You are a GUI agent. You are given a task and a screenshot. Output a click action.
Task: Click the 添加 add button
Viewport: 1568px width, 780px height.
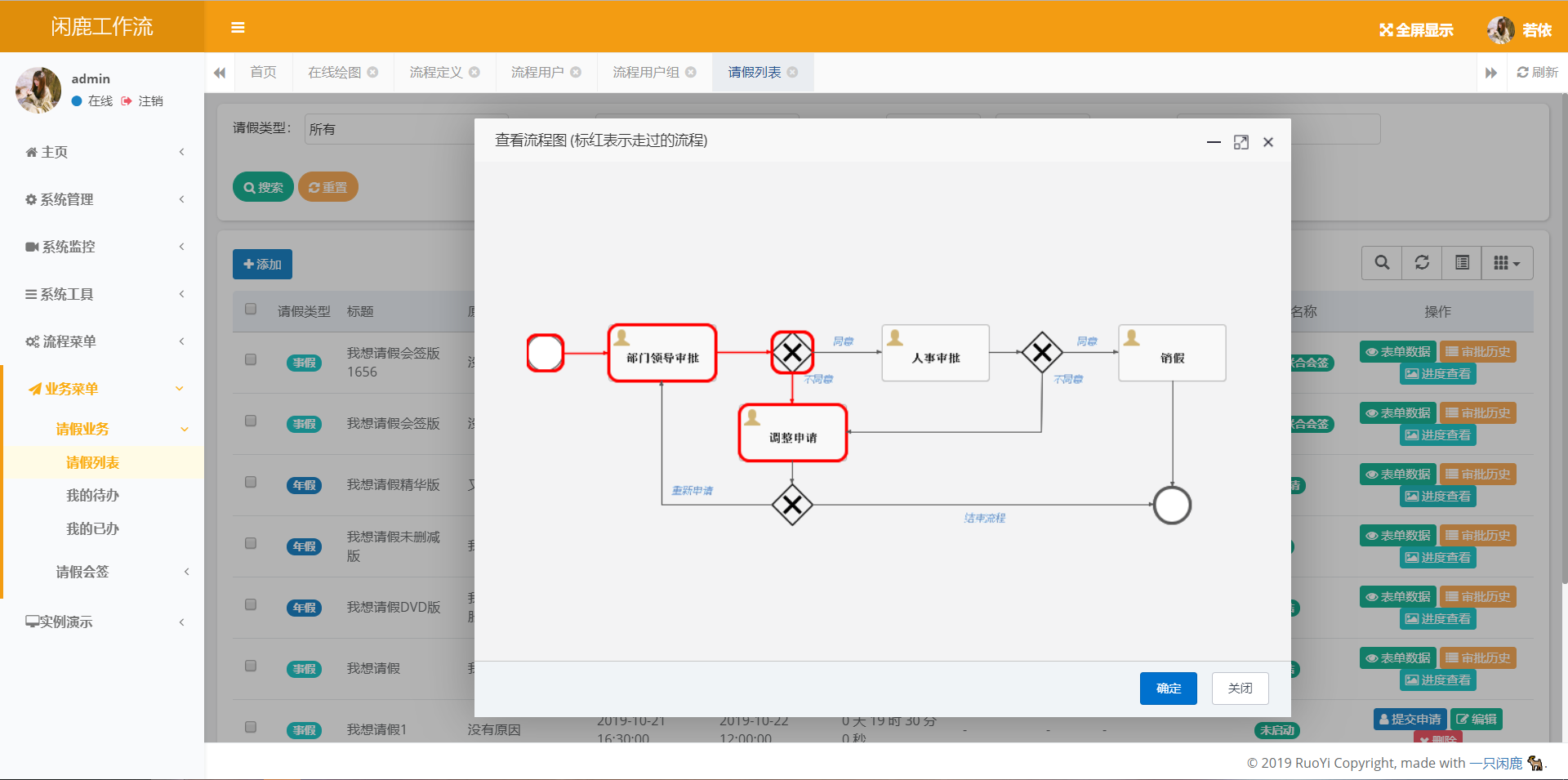click(262, 264)
